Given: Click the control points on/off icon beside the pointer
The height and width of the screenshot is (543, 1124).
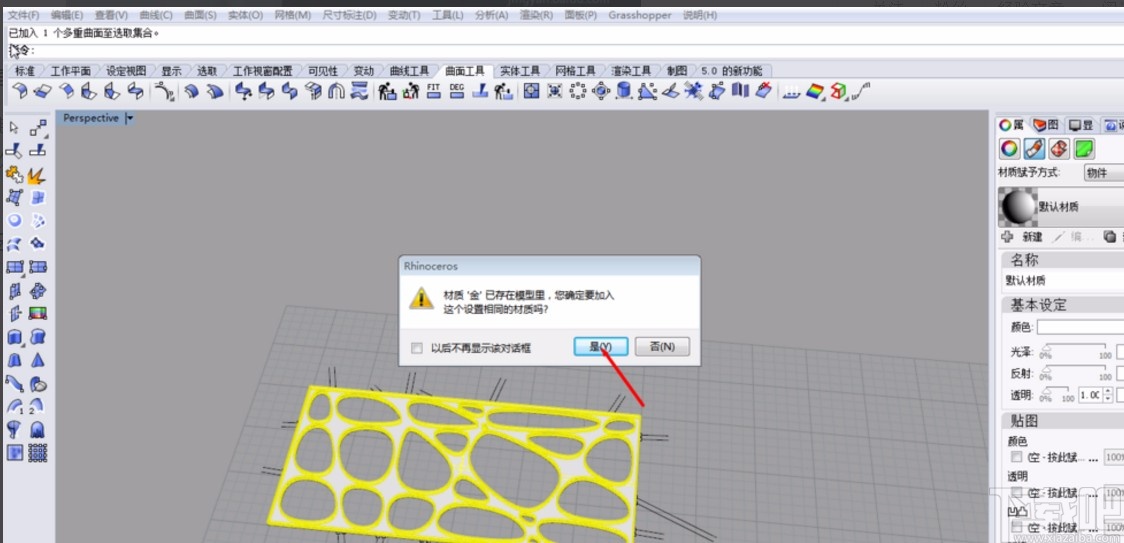Looking at the screenshot, I should 38,128.
